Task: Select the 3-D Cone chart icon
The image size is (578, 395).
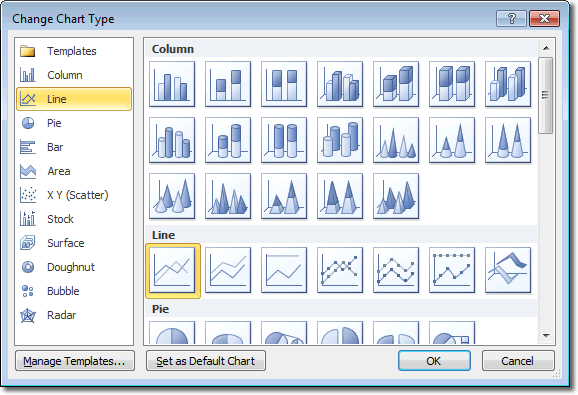Action: (172, 196)
